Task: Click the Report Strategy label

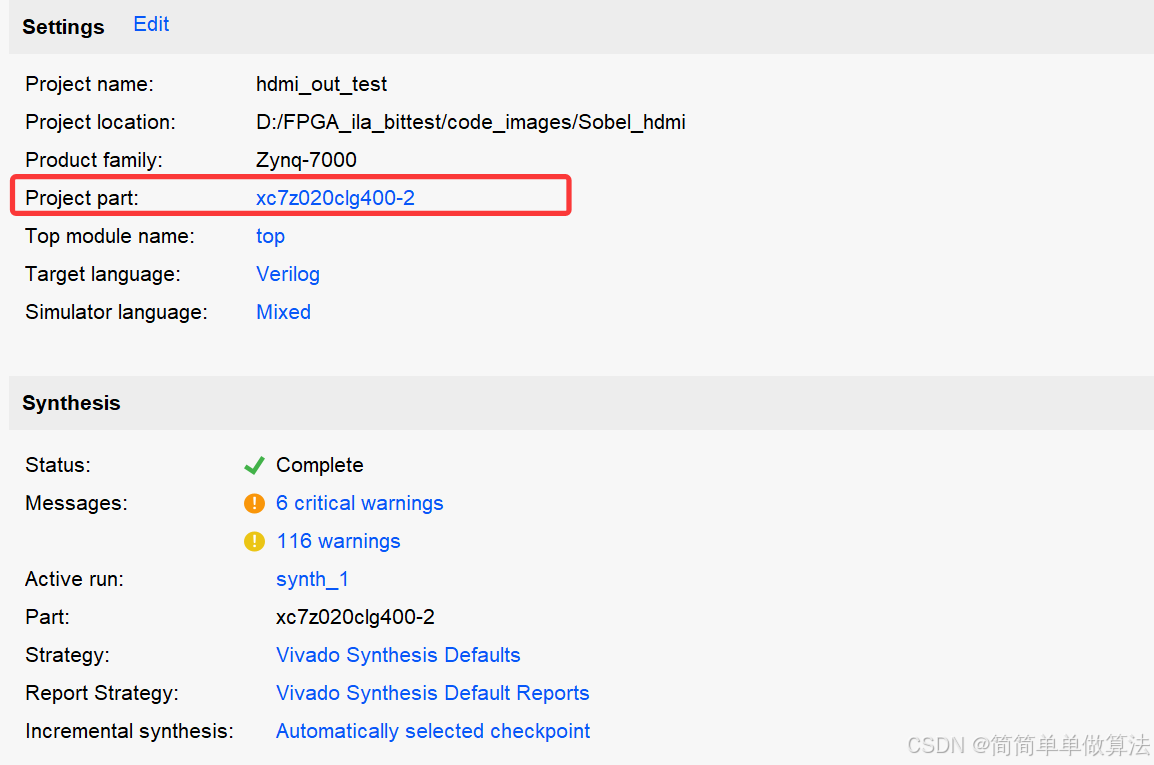Action: click(x=102, y=693)
